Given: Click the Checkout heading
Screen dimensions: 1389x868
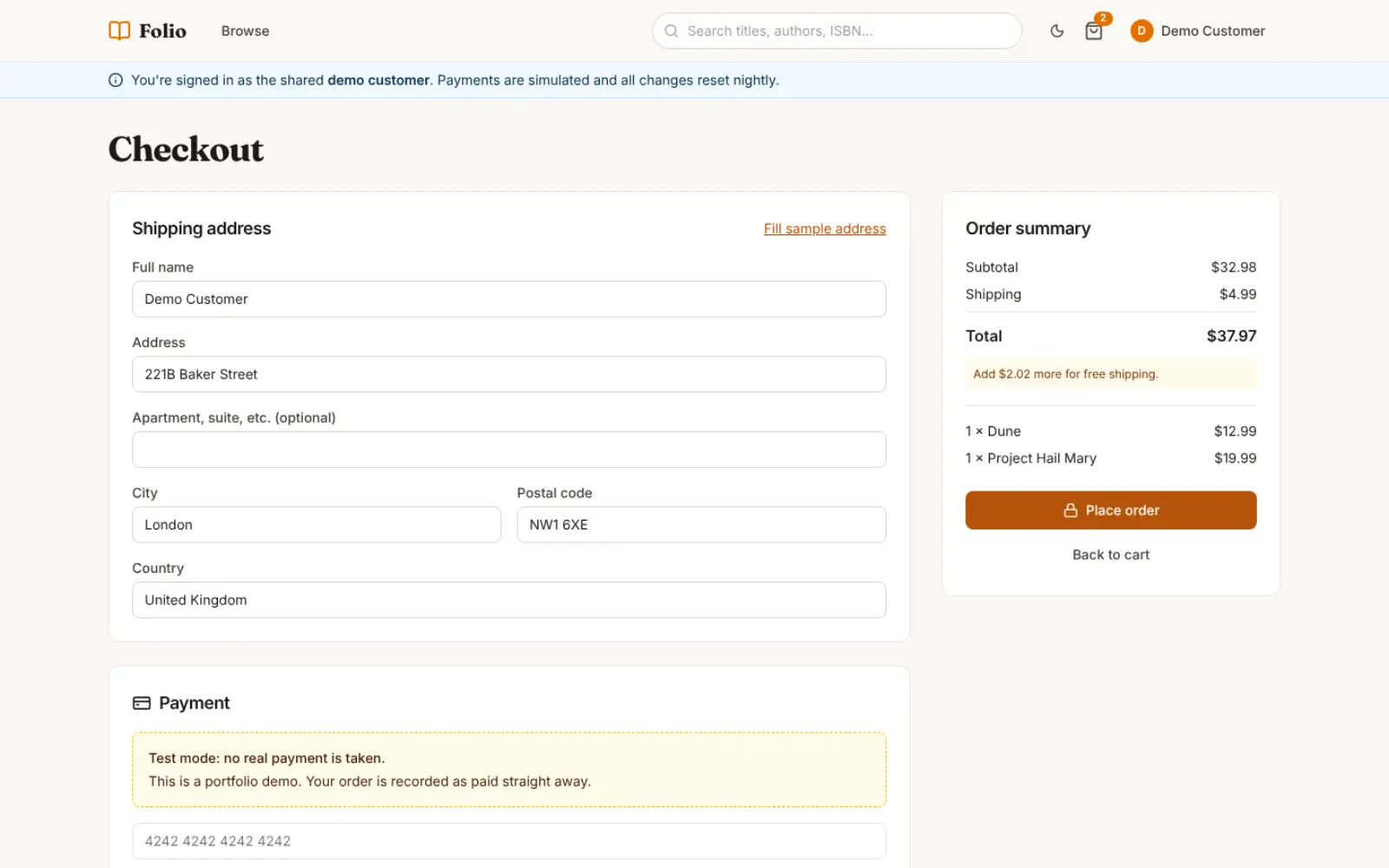Looking at the screenshot, I should coord(186,149).
